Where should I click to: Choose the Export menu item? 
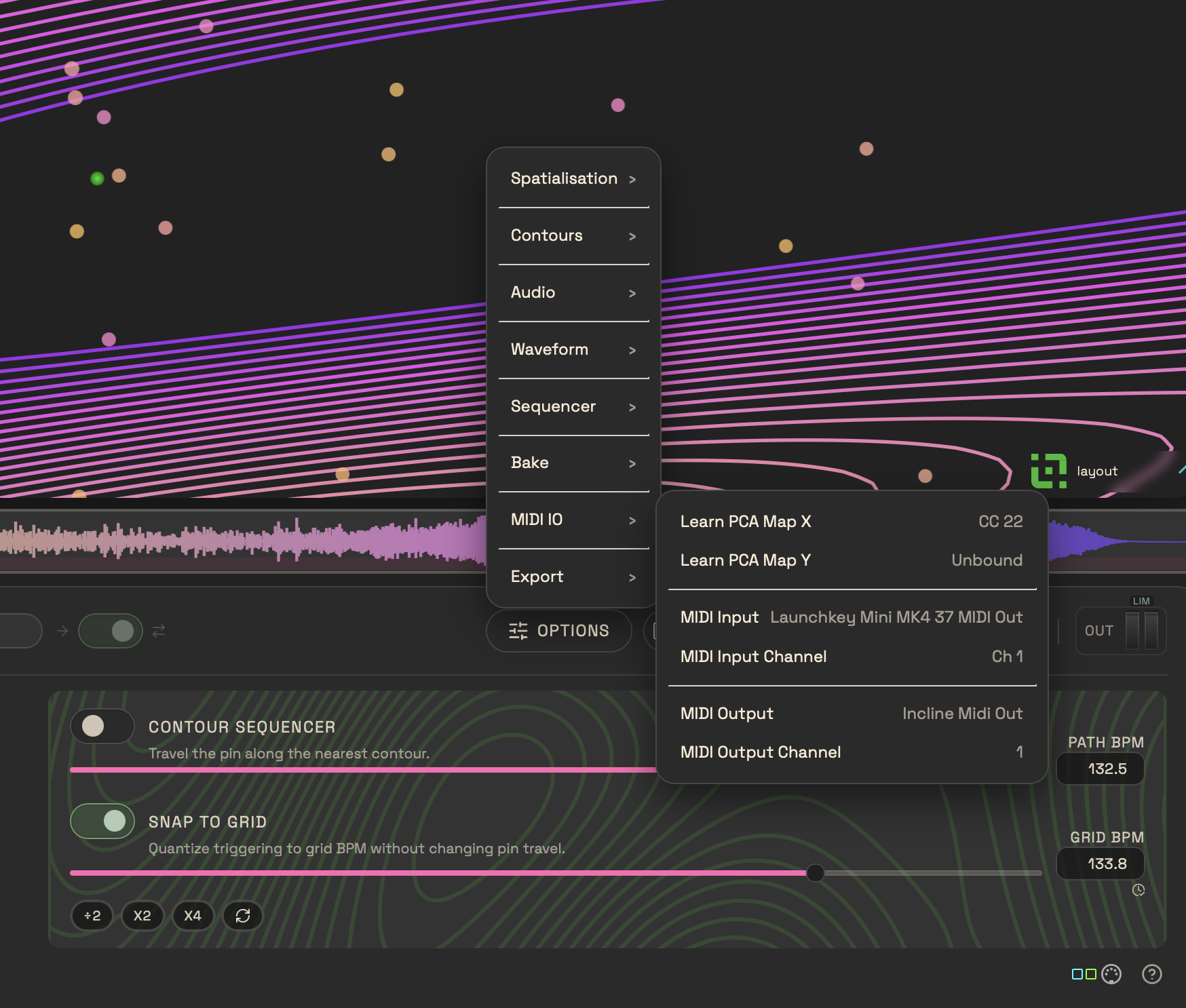(x=573, y=577)
